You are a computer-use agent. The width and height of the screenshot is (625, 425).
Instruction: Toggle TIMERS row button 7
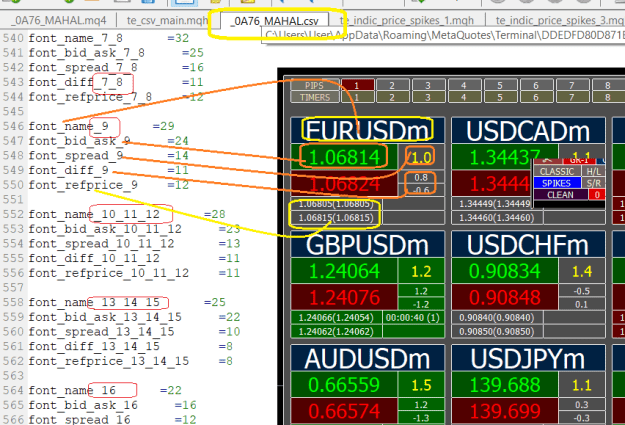[572, 97]
